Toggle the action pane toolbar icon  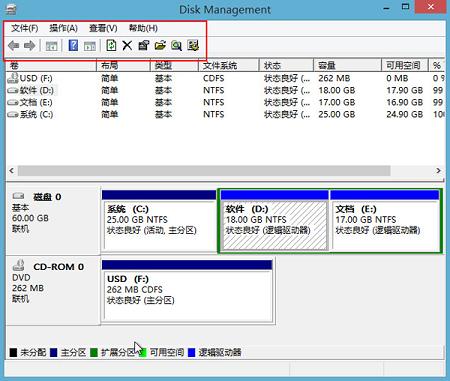pyautogui.click(x=90, y=45)
